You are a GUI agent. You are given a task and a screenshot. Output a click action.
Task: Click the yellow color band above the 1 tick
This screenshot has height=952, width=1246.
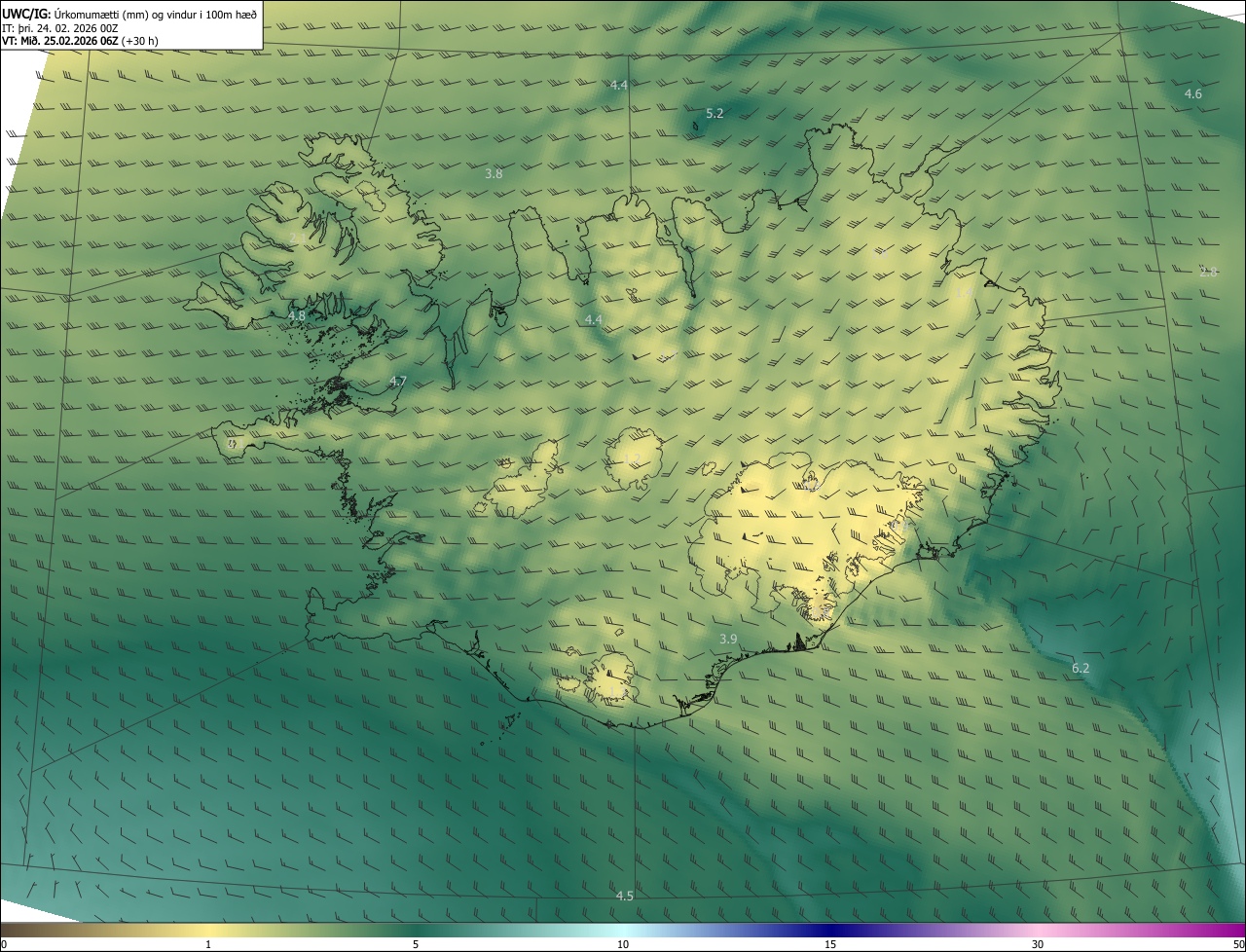[208, 931]
